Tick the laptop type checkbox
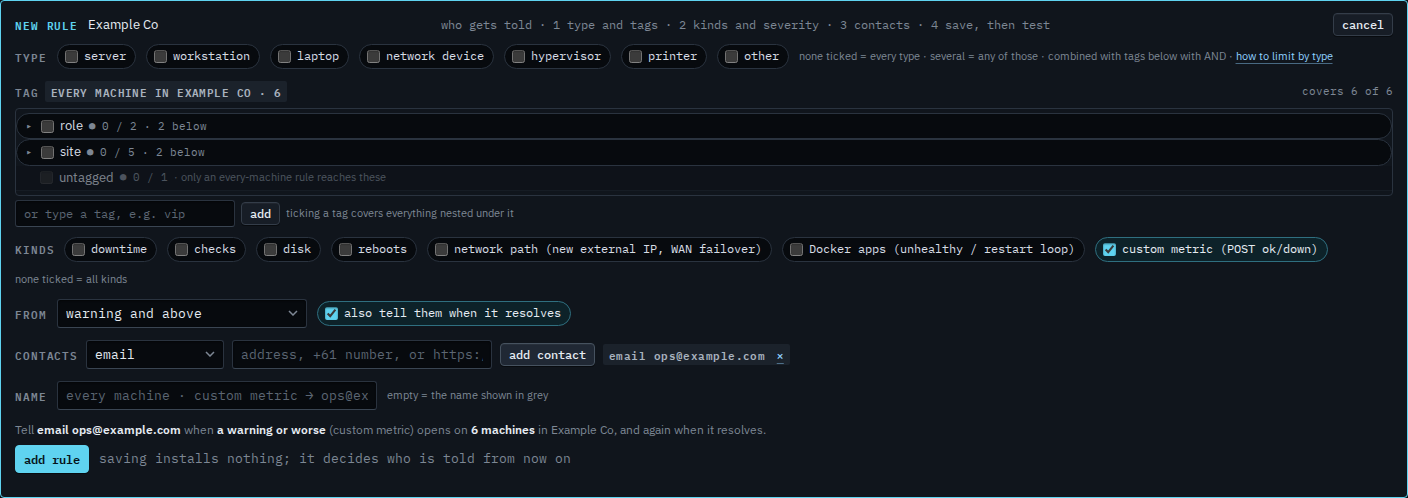The image size is (1408, 498). 285,57
